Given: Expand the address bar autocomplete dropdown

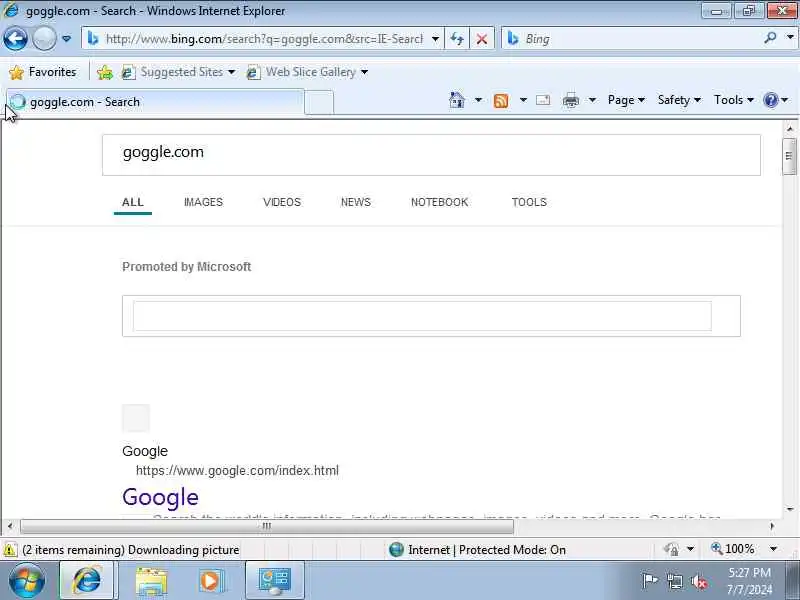Looking at the screenshot, I should point(435,39).
